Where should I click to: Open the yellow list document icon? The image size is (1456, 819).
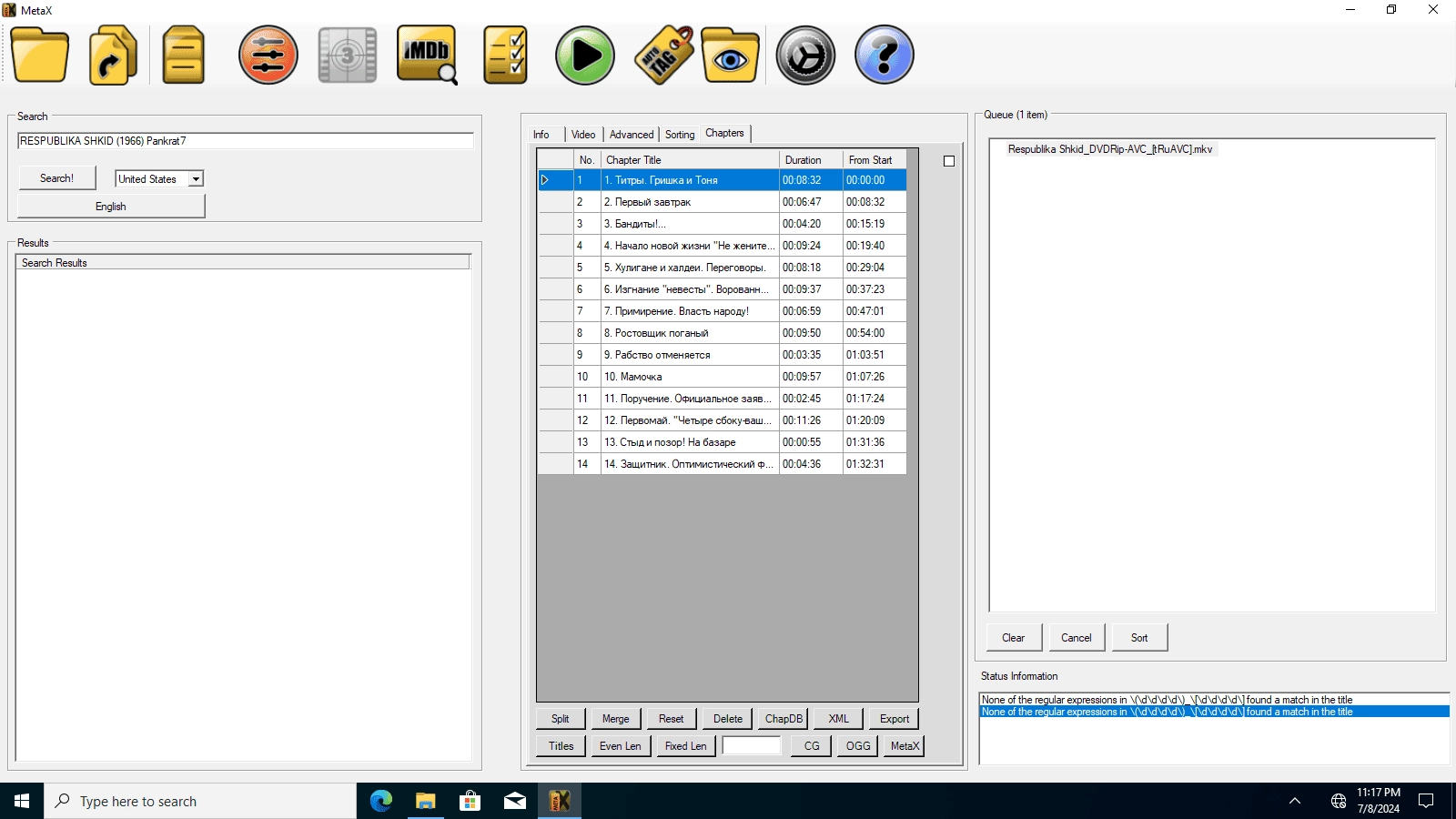point(183,56)
